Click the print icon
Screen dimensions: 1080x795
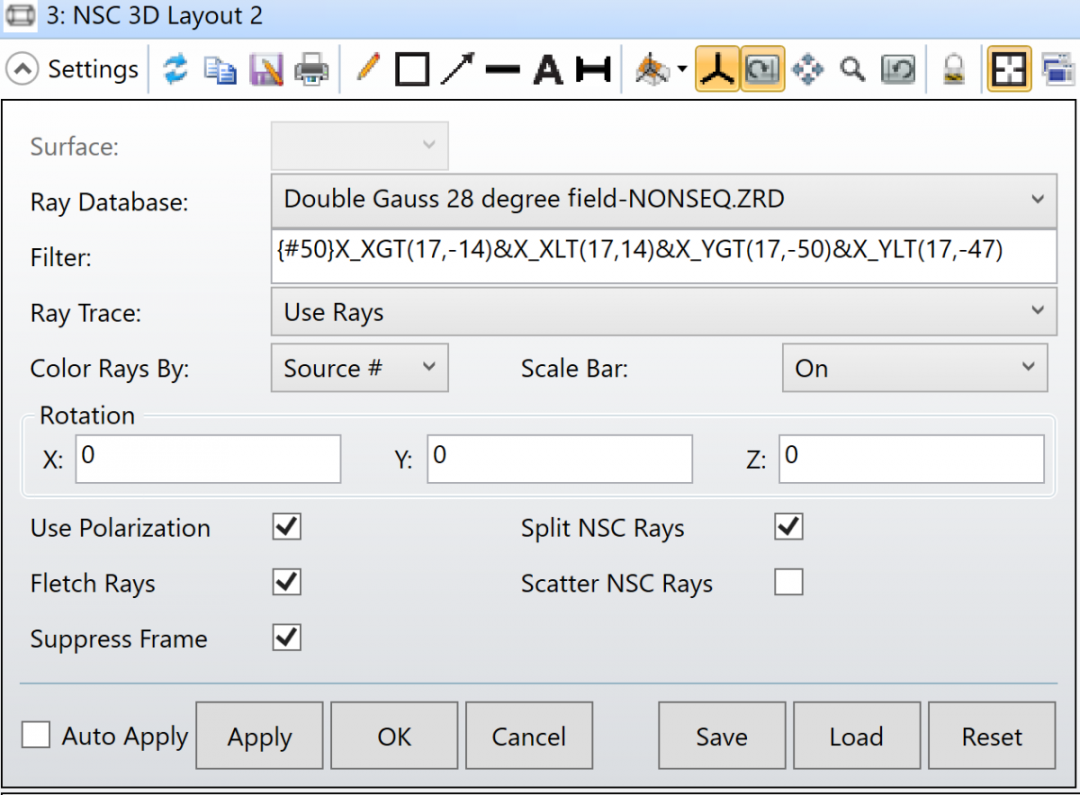(311, 70)
